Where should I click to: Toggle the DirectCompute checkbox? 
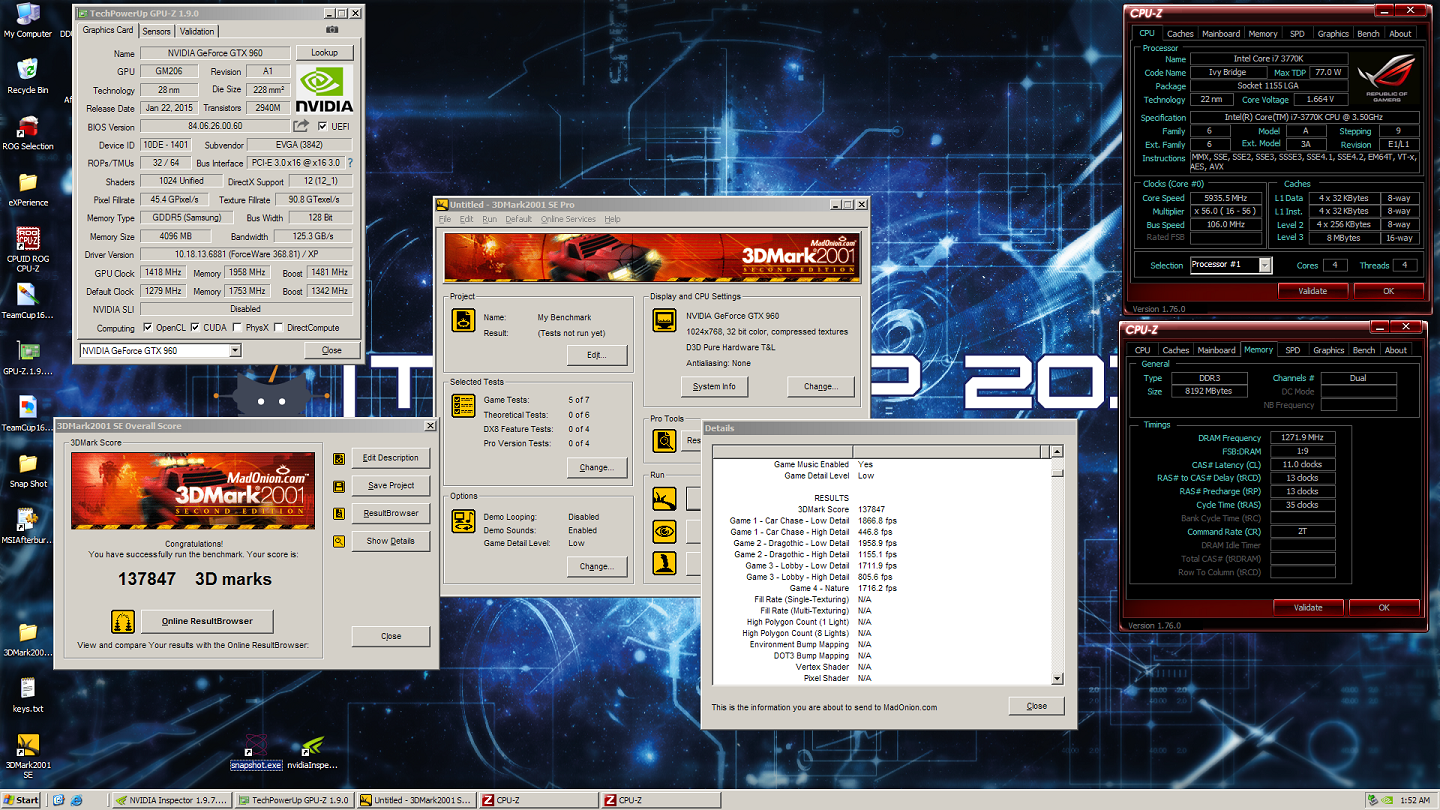click(279, 327)
